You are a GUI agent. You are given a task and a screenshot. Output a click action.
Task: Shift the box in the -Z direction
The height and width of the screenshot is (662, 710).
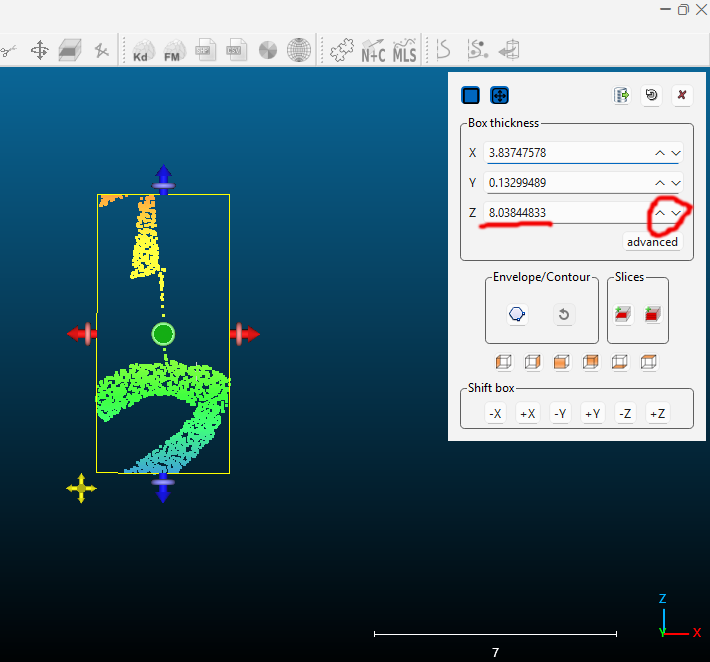624,414
